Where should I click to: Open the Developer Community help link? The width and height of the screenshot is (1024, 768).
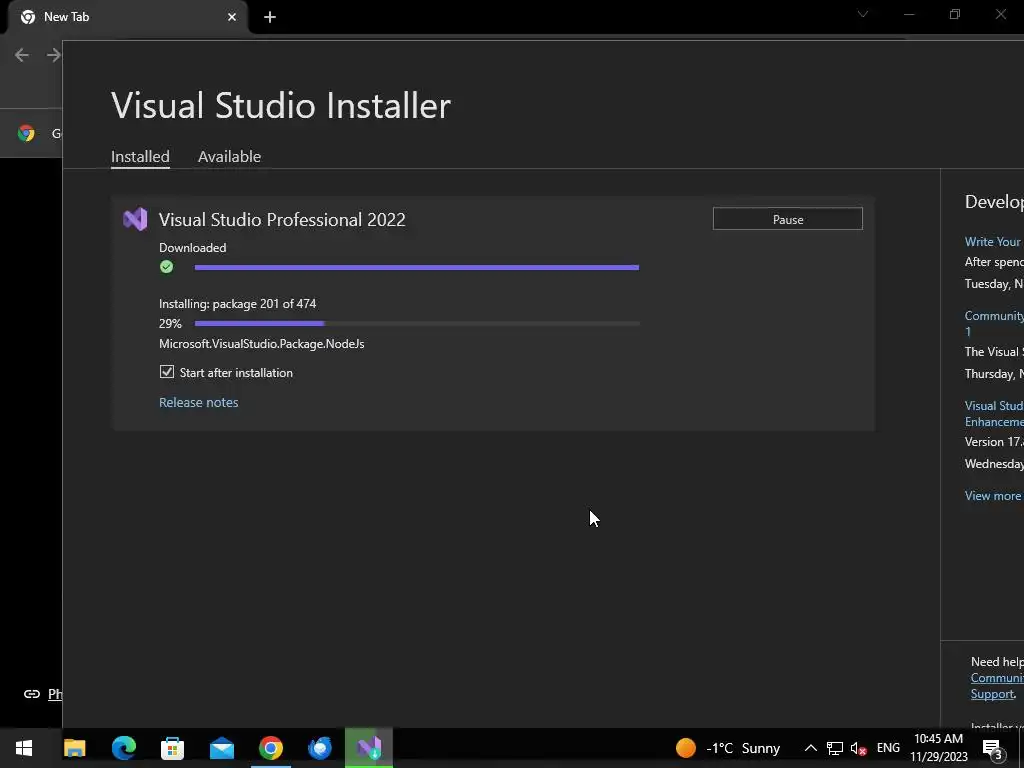tap(997, 678)
